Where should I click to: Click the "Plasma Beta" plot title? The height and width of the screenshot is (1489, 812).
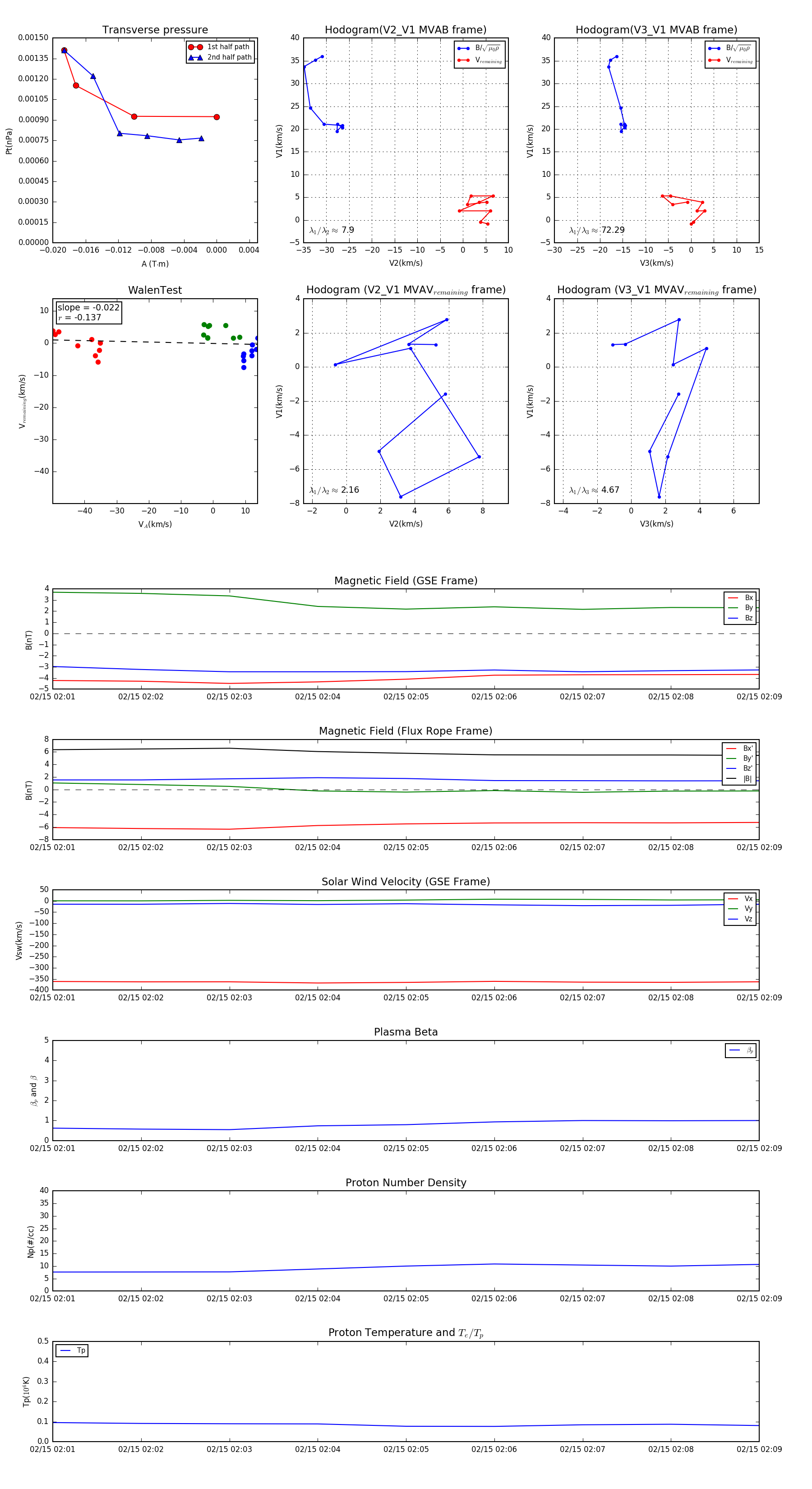[x=406, y=1032]
